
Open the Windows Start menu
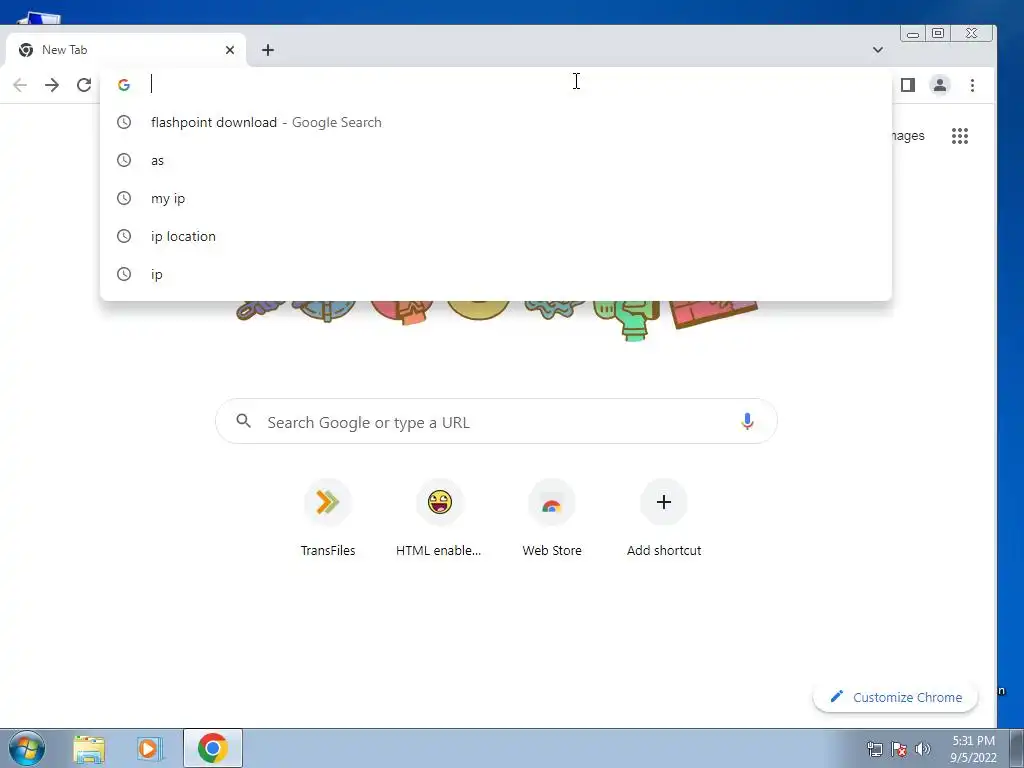click(x=27, y=748)
